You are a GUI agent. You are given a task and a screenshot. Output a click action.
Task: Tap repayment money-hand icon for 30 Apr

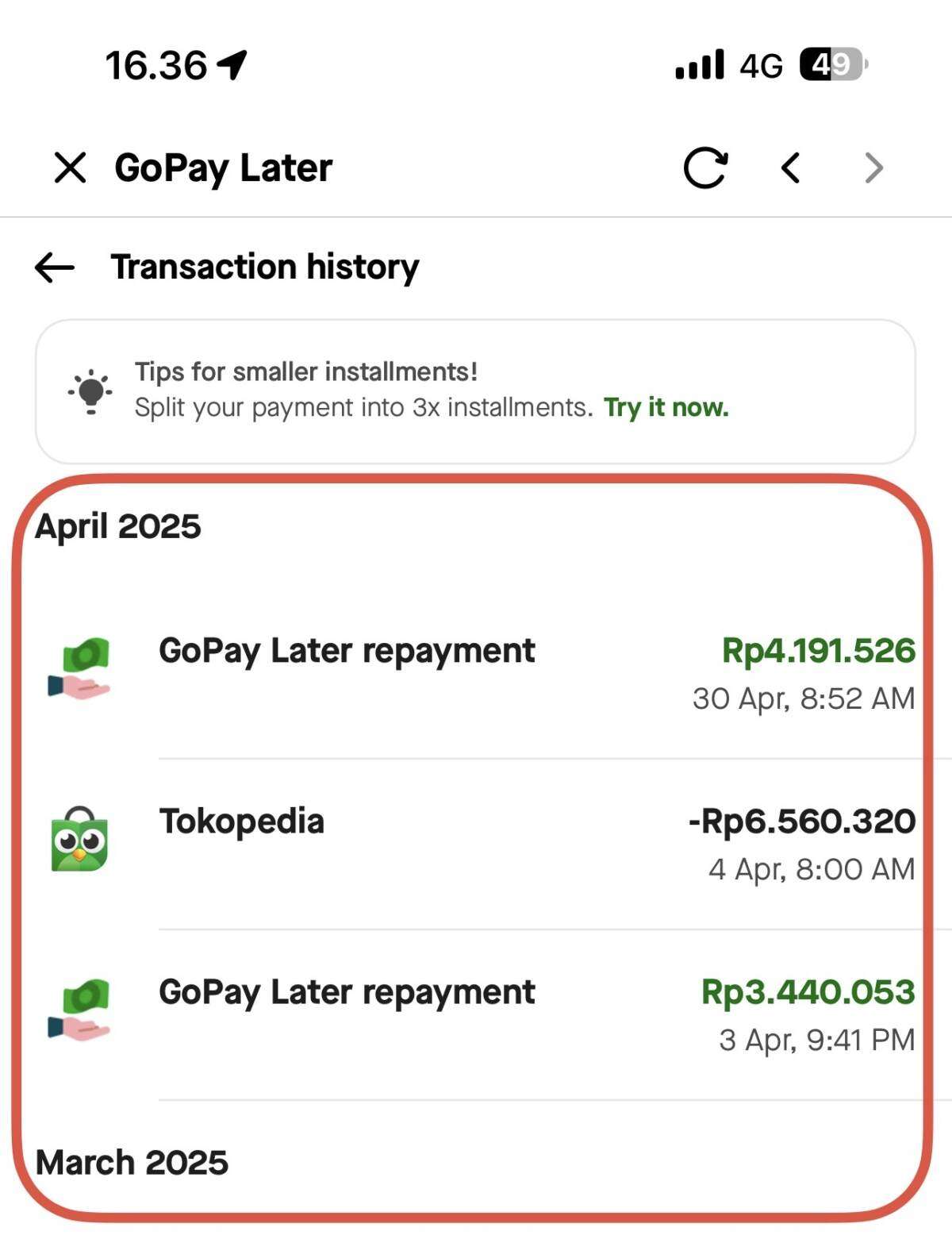pos(79,668)
